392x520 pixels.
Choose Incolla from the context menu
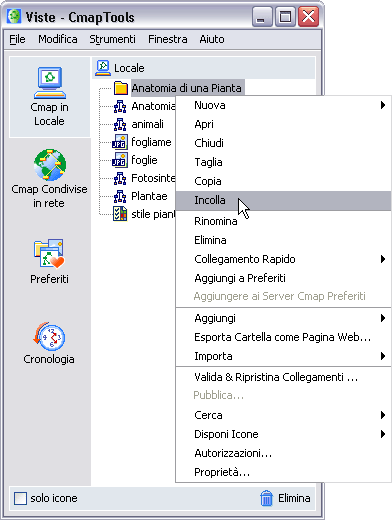tap(283, 201)
